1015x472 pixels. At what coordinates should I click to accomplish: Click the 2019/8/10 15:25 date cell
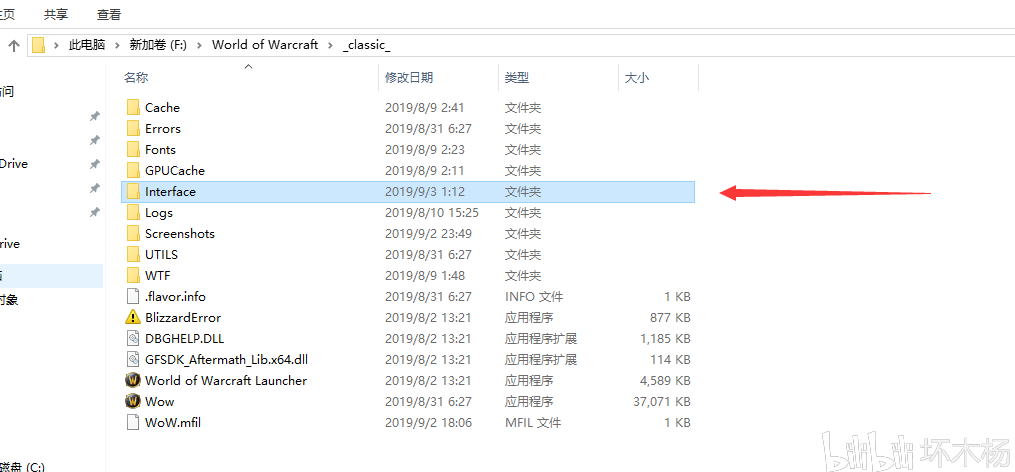[x=432, y=212]
